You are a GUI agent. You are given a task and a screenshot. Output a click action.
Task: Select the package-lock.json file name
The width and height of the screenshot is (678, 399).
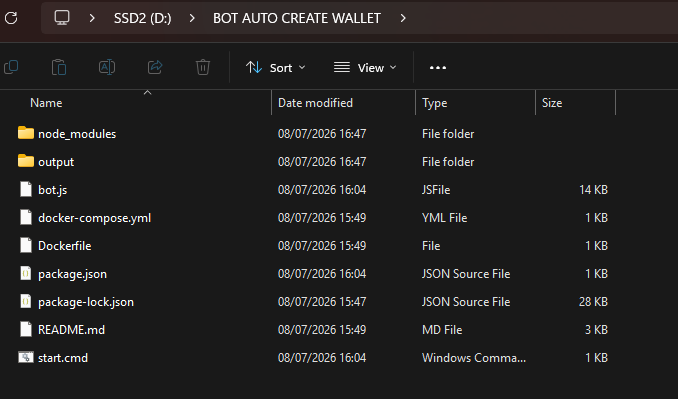tap(86, 302)
